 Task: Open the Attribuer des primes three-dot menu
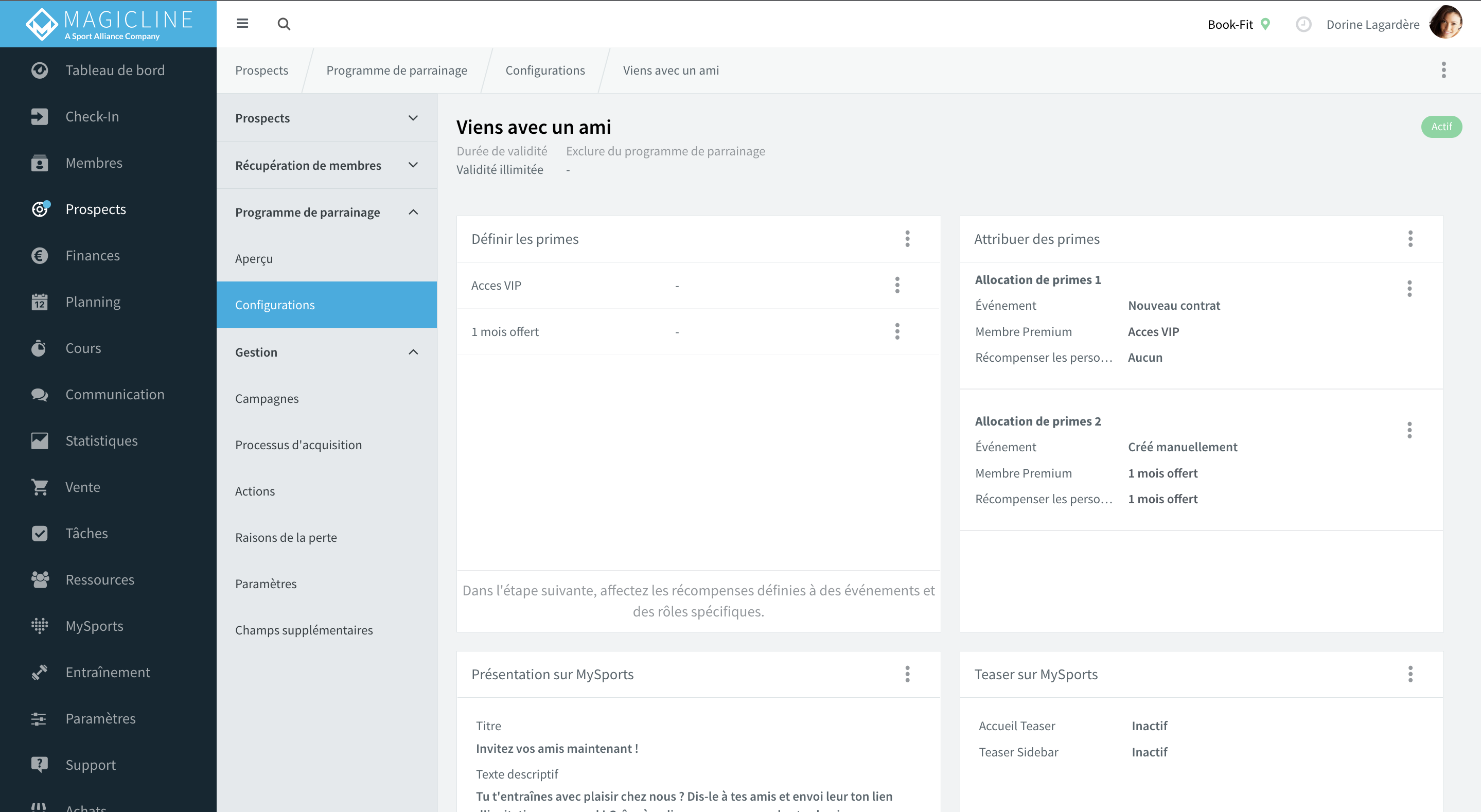point(1411,239)
